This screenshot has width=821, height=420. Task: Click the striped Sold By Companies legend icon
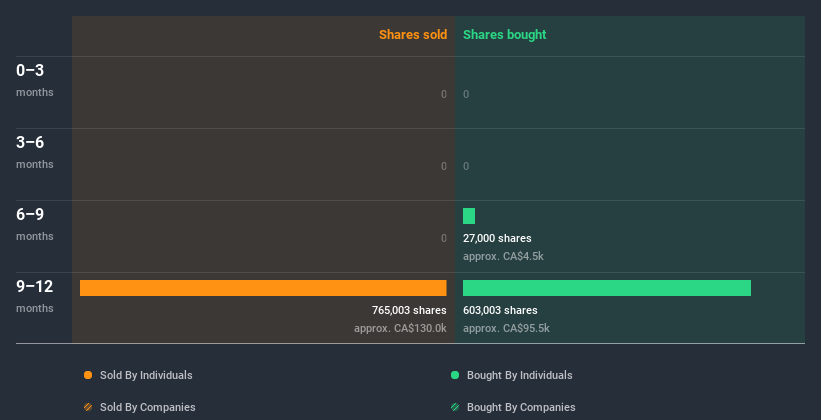[x=88, y=407]
